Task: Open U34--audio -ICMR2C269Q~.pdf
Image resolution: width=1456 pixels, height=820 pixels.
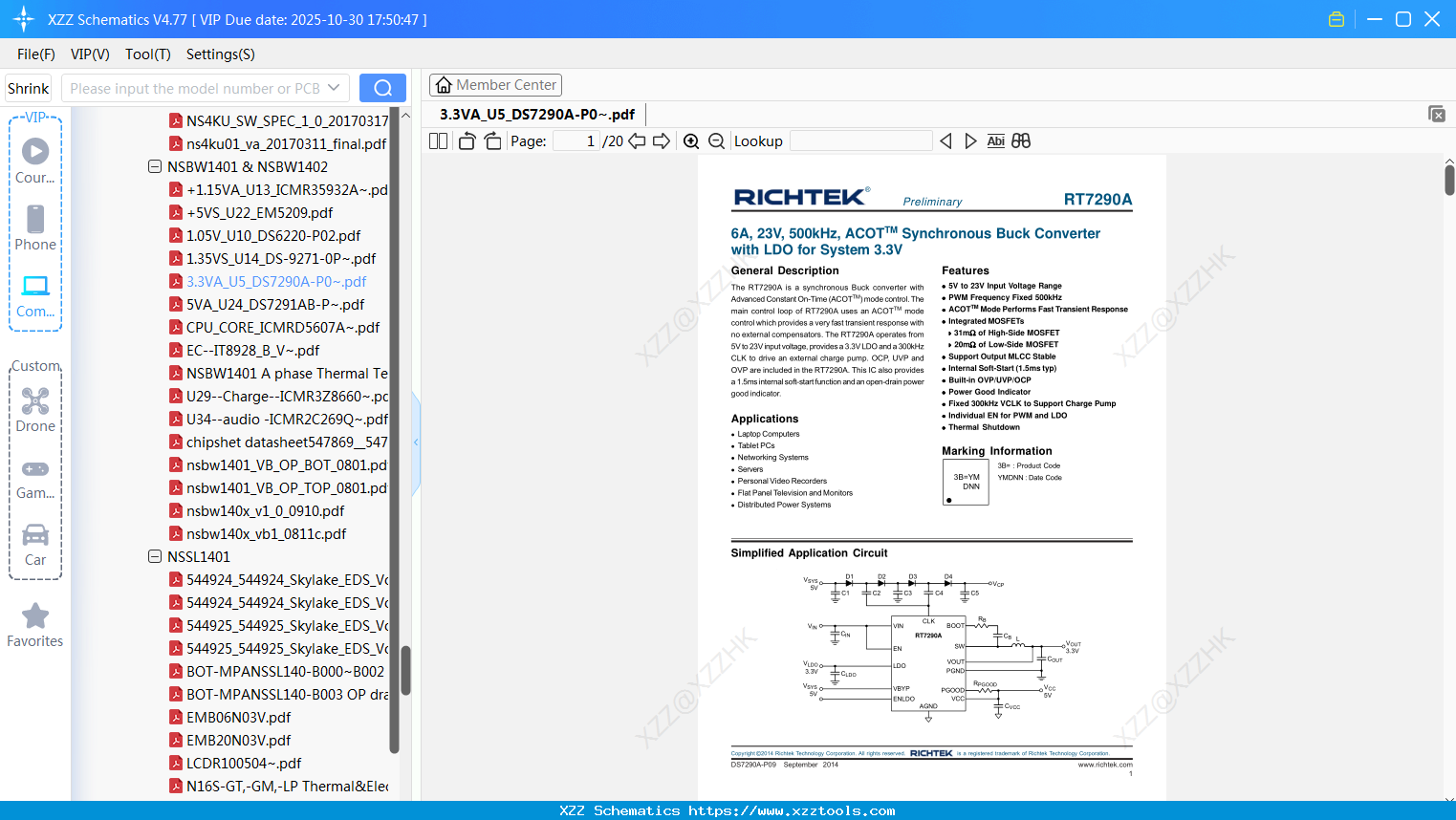Action: click(279, 419)
